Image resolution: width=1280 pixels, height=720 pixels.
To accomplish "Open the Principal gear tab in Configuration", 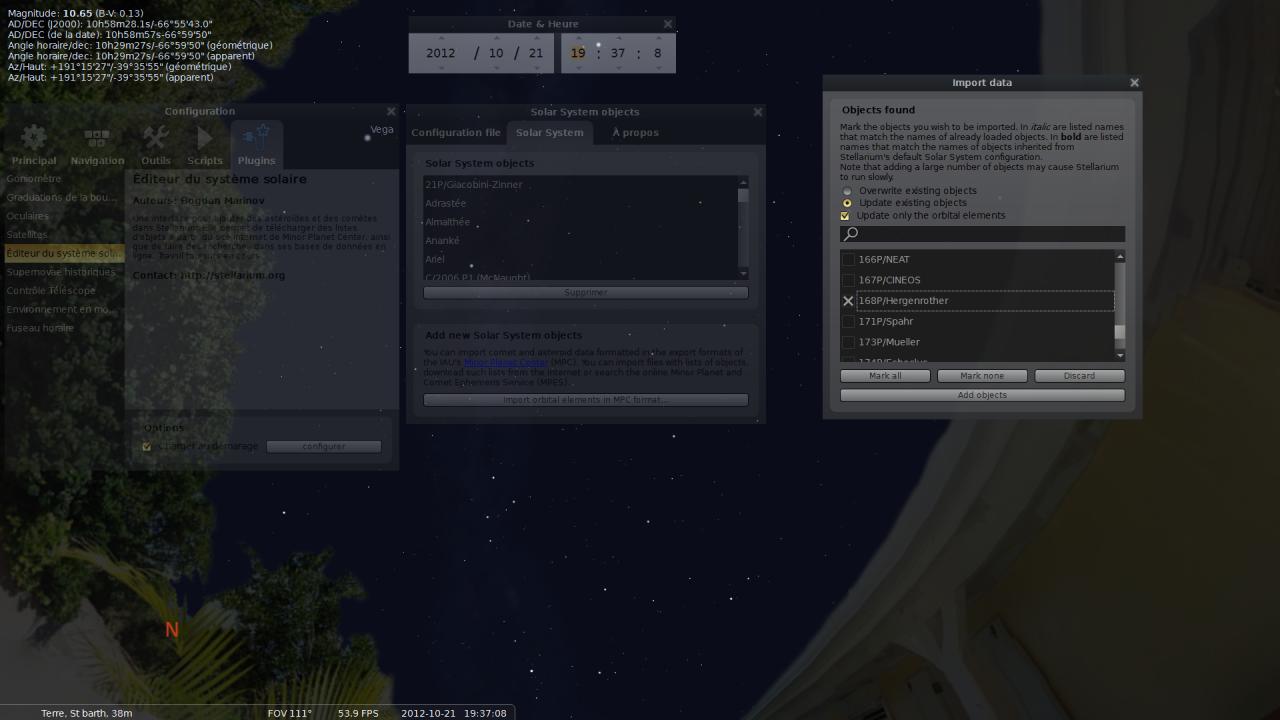I will [x=34, y=144].
